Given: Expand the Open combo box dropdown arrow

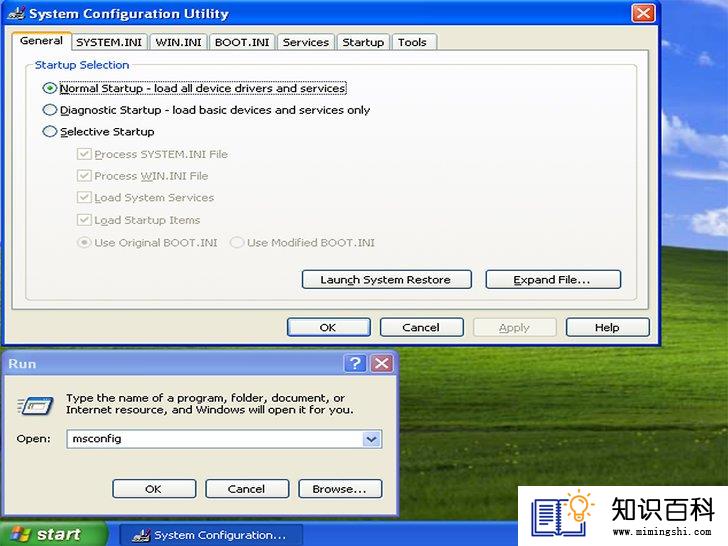Looking at the screenshot, I should coord(372,439).
